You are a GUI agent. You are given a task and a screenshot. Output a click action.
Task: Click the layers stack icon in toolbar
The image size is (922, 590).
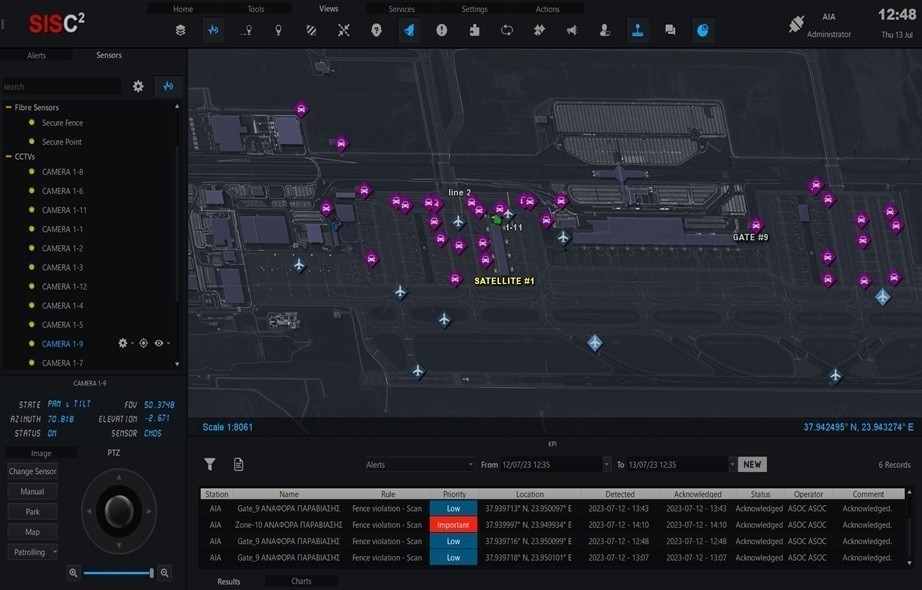(x=180, y=30)
